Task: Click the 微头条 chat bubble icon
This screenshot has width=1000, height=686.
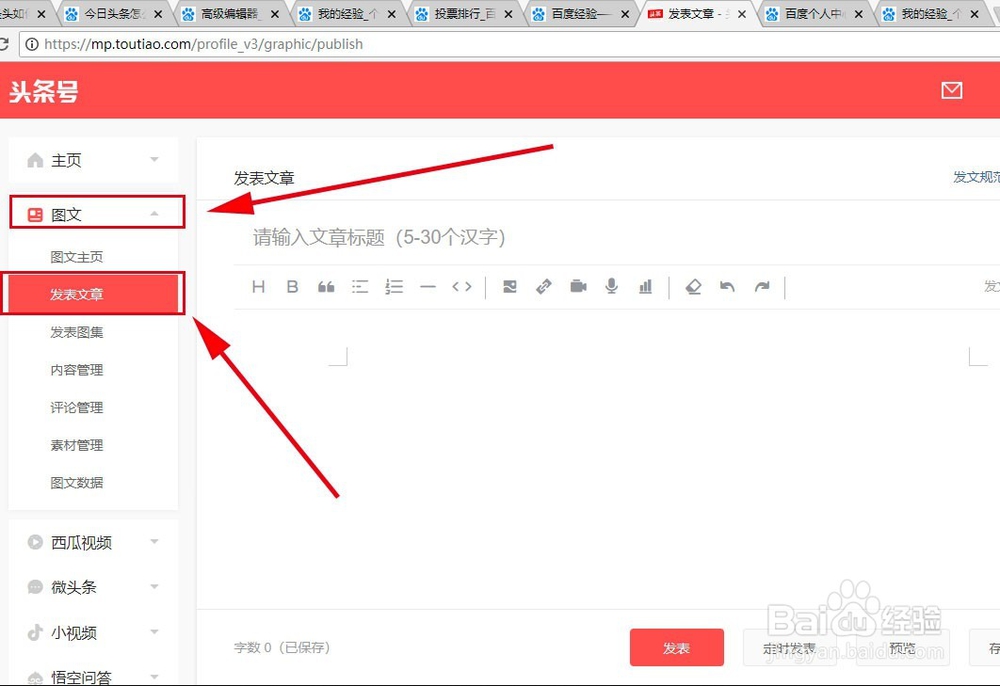Action: pyautogui.click(x=35, y=587)
